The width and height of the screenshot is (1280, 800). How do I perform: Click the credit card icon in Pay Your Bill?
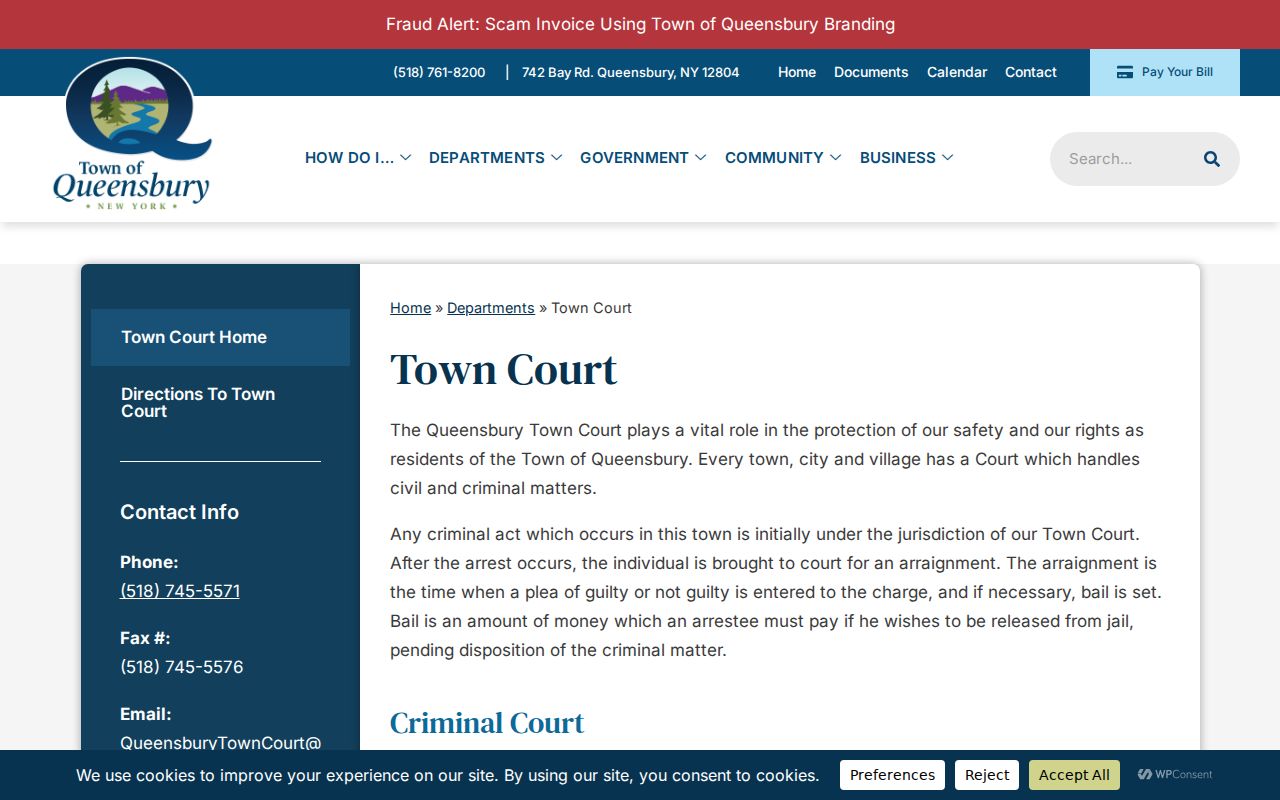tap(1125, 72)
